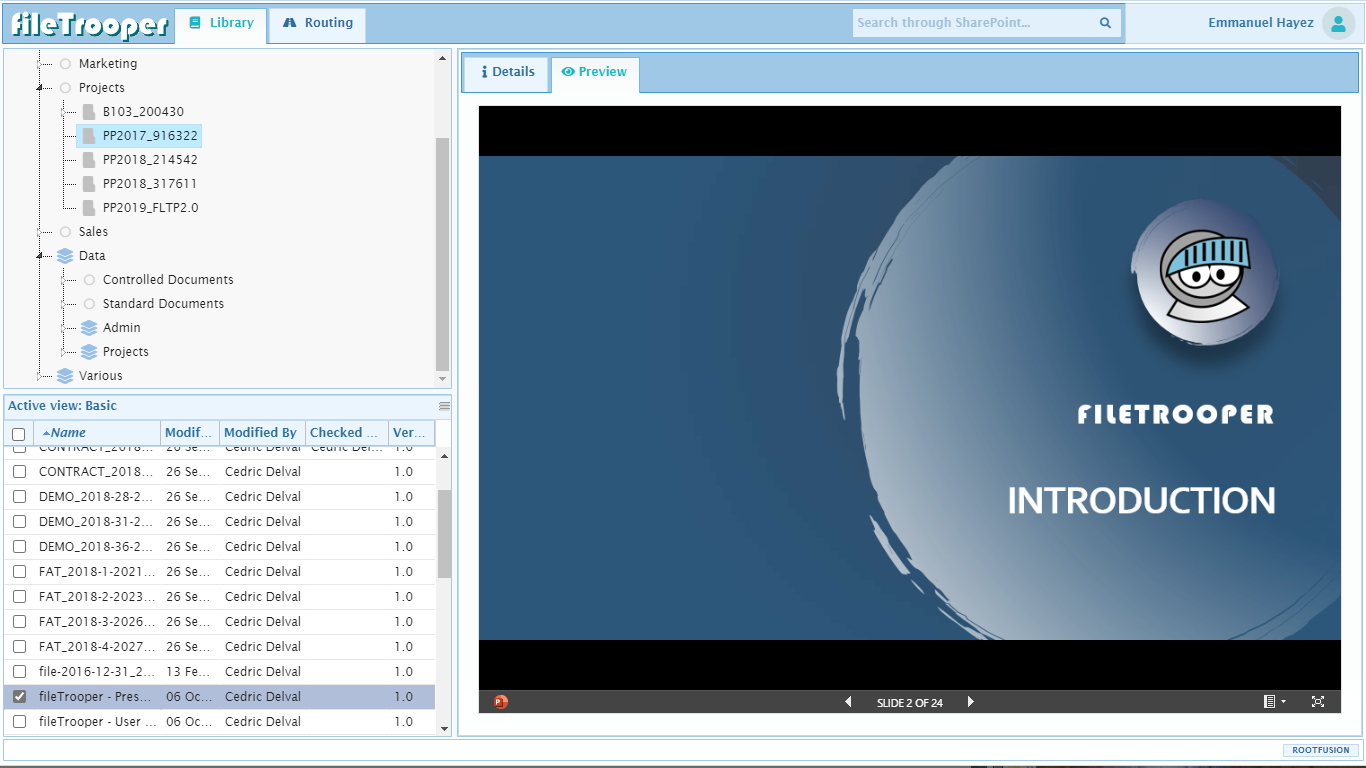The image size is (1366, 768).
Task: Click the file list scrollbar
Action: (445, 533)
